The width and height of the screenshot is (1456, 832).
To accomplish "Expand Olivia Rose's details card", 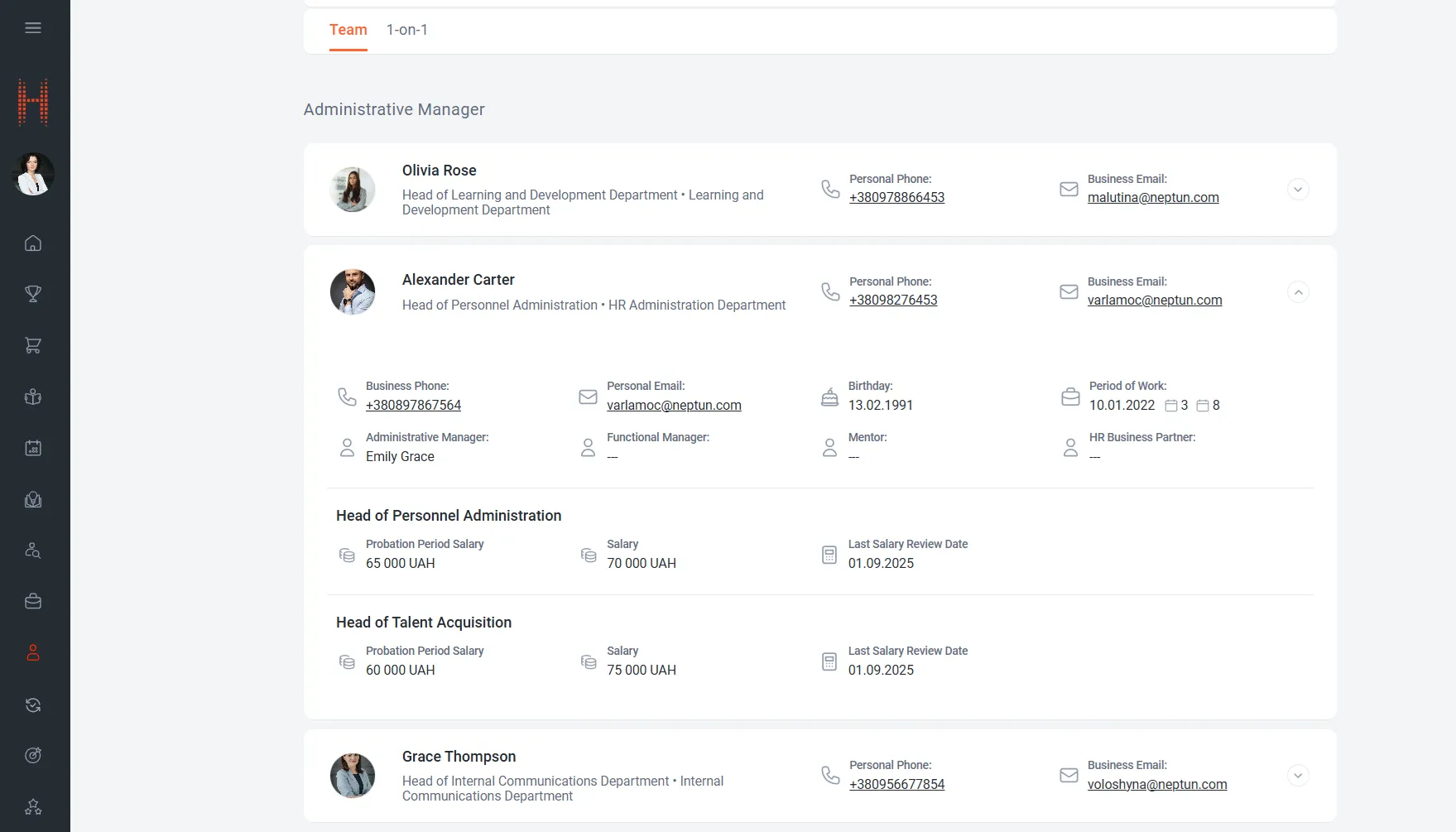I will [1298, 190].
